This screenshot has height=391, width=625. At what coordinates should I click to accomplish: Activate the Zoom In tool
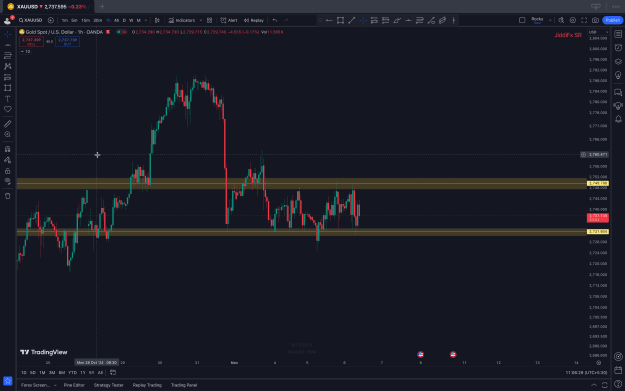coord(8,135)
